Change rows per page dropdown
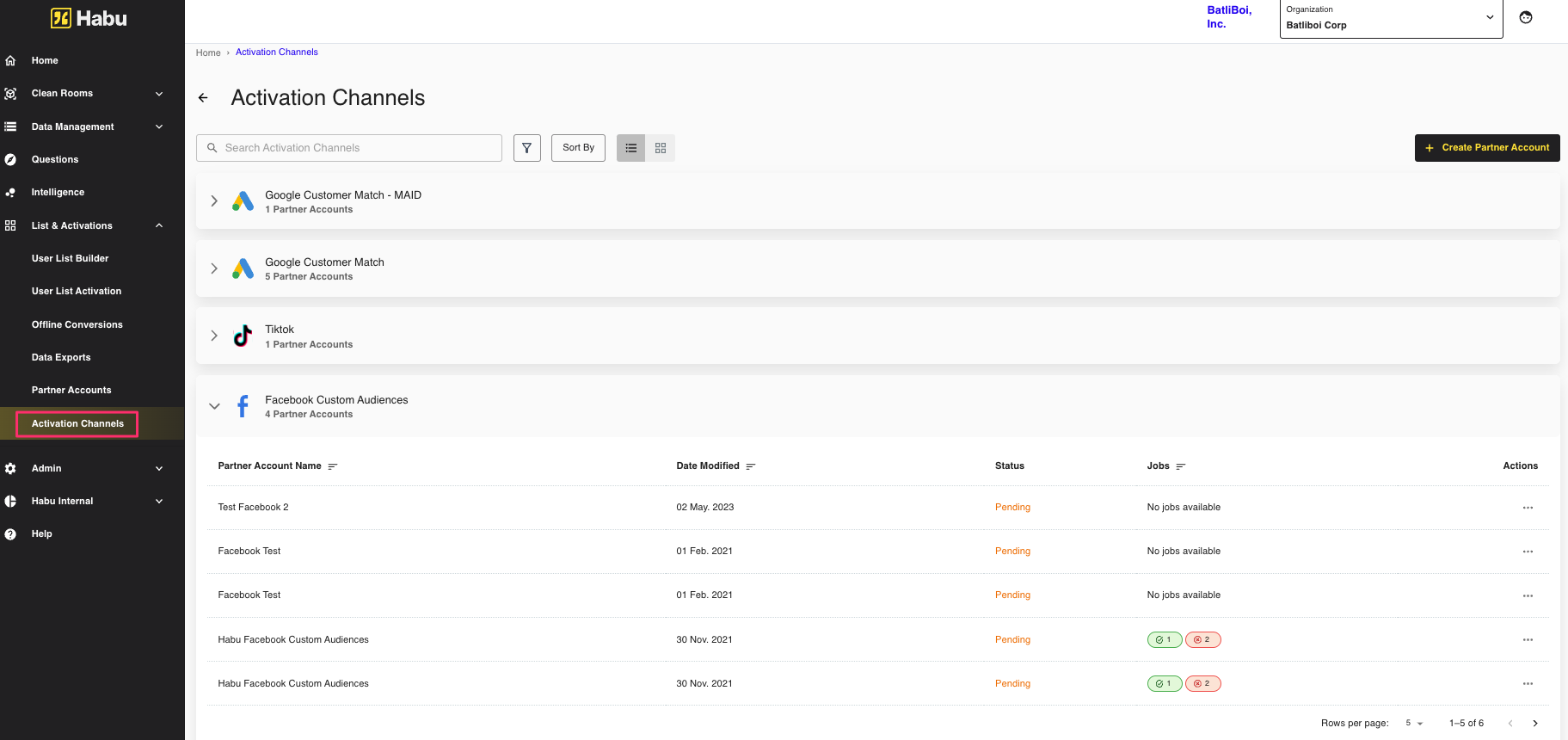Screen dimensions: 1568x740 coord(1414,724)
